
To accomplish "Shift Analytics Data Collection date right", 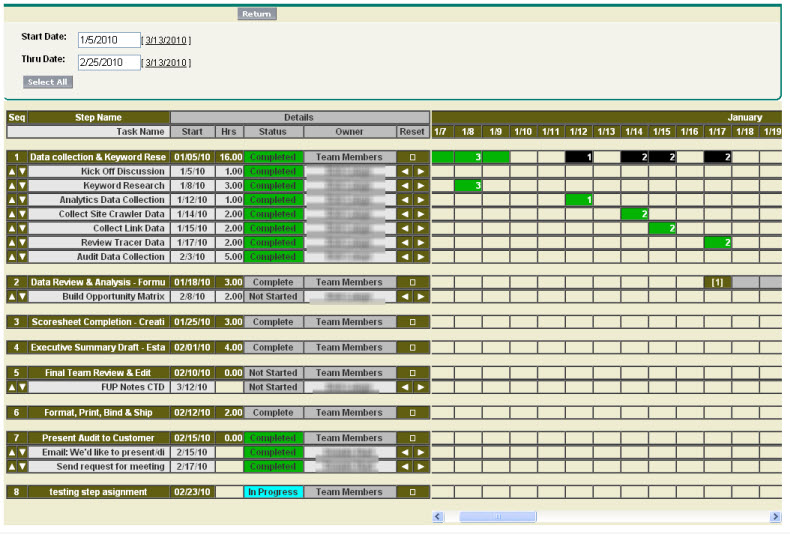I will click(x=421, y=200).
